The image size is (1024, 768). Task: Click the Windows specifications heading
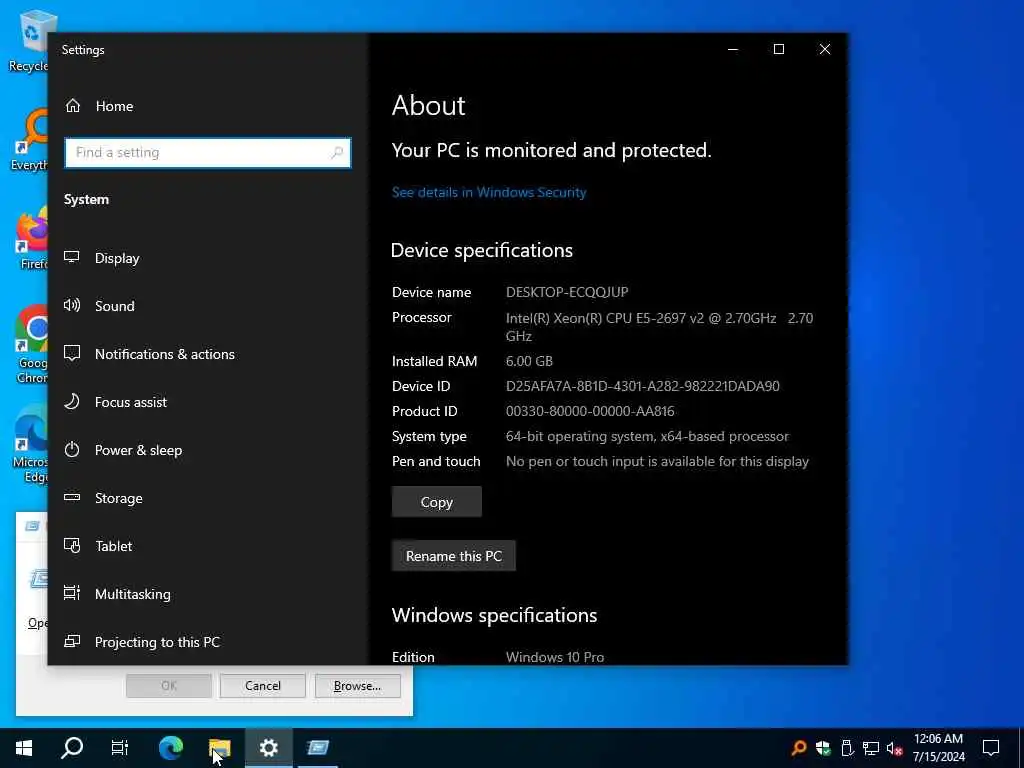[494, 615]
